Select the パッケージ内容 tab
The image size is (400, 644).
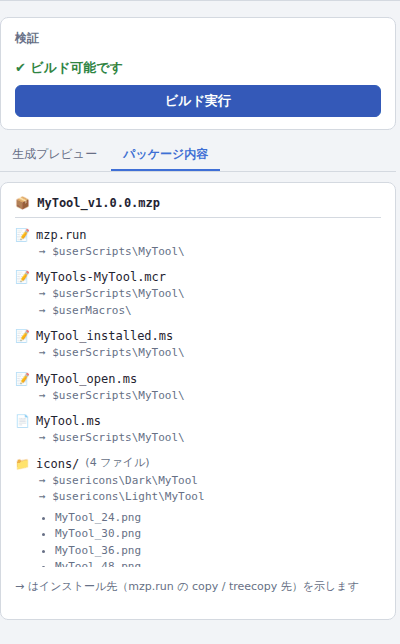(166, 154)
